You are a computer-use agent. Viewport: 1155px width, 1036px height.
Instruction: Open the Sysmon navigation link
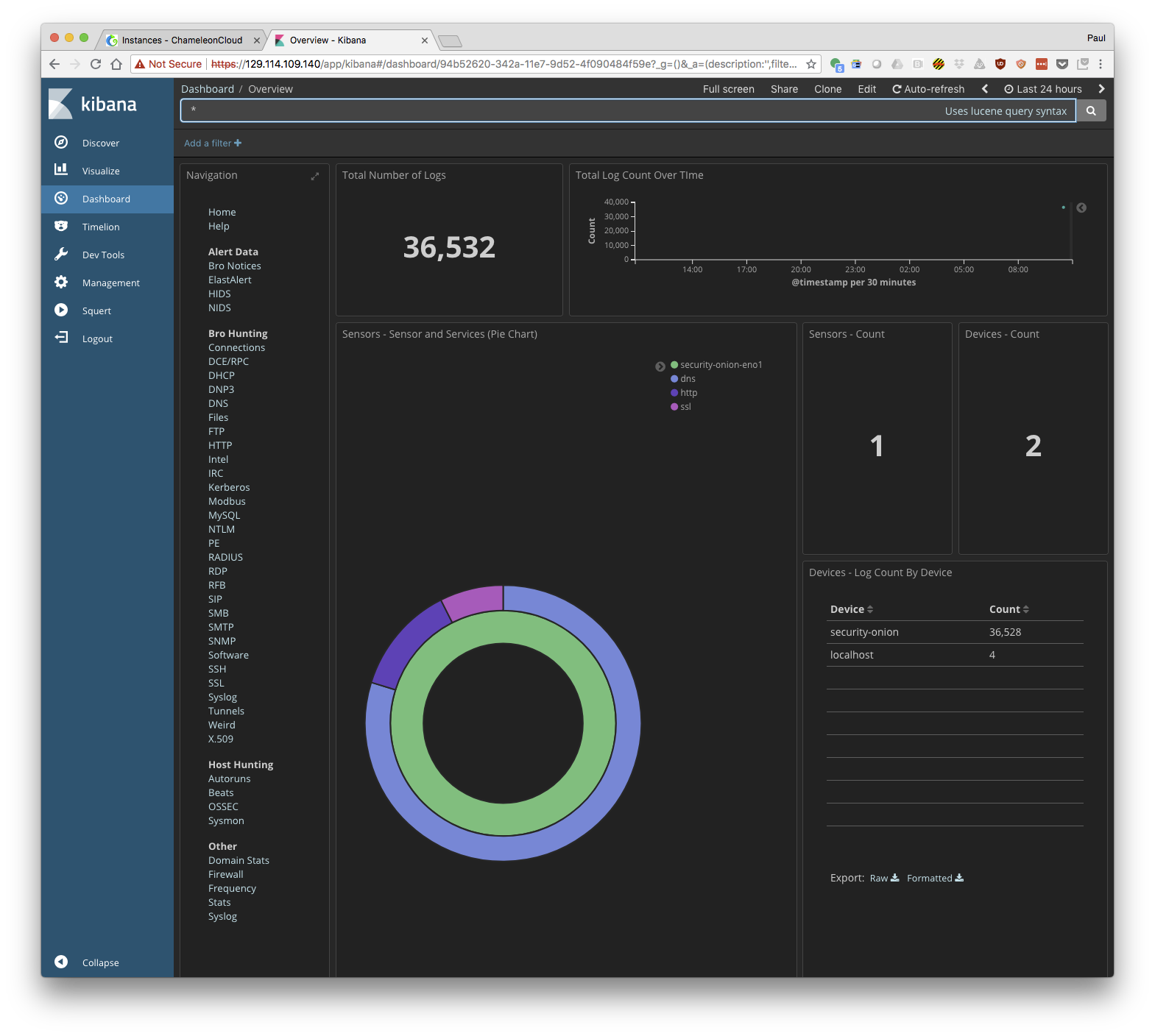(x=226, y=820)
